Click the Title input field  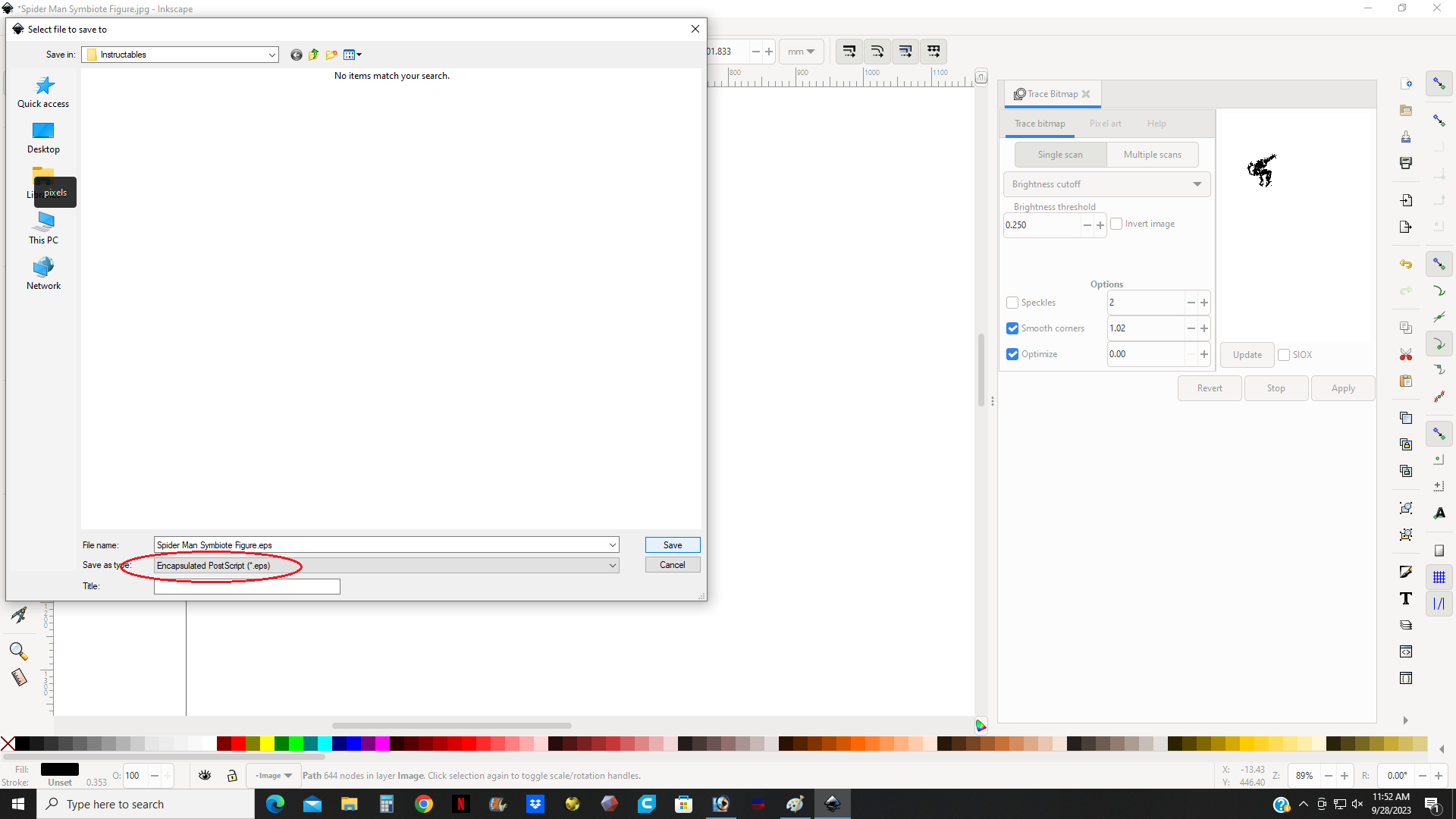[x=246, y=586]
